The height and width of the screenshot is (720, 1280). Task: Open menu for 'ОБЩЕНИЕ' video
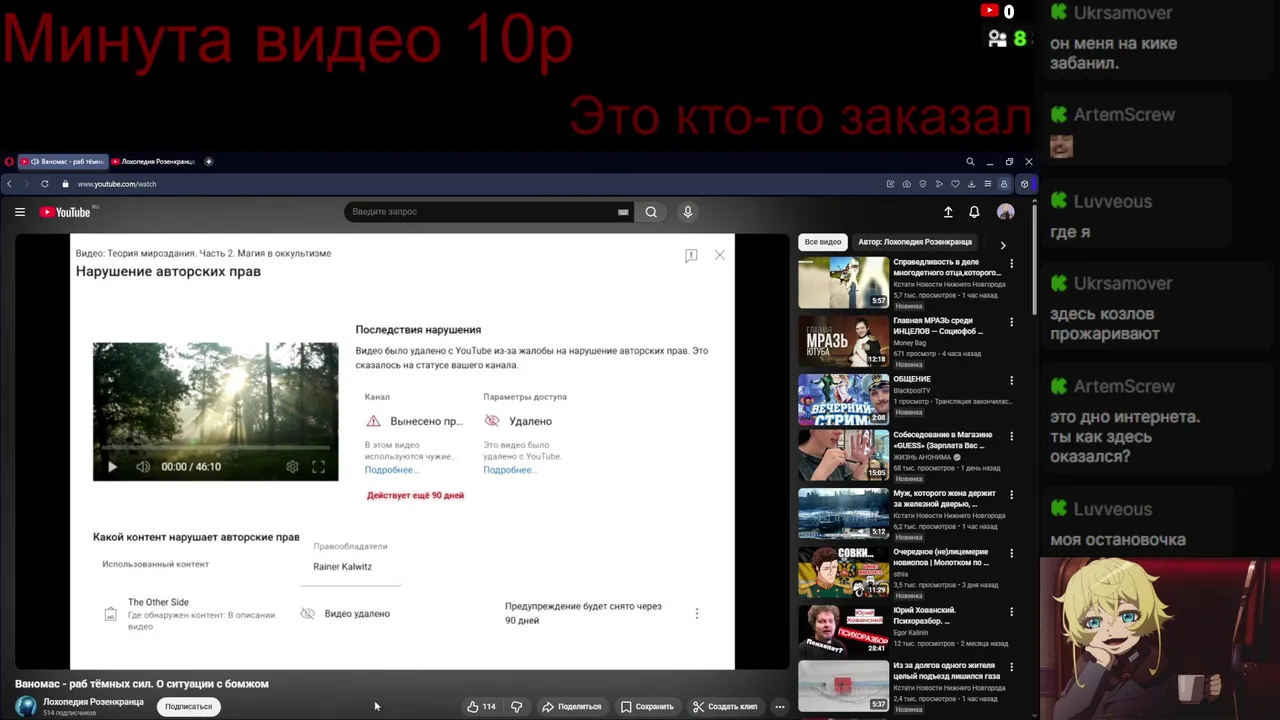1011,380
